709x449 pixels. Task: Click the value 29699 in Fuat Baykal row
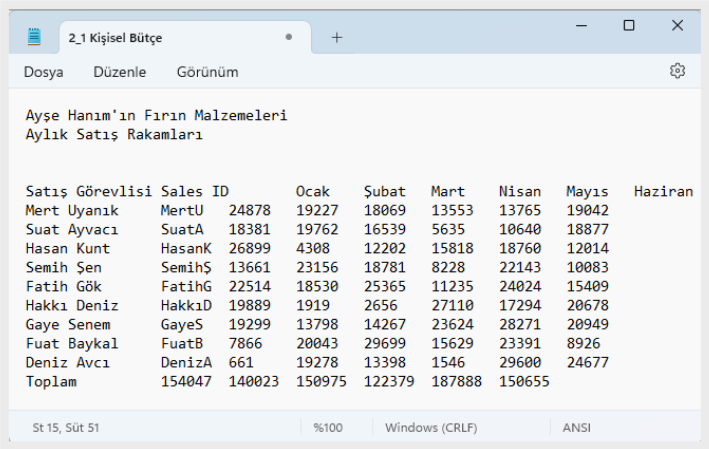point(384,343)
